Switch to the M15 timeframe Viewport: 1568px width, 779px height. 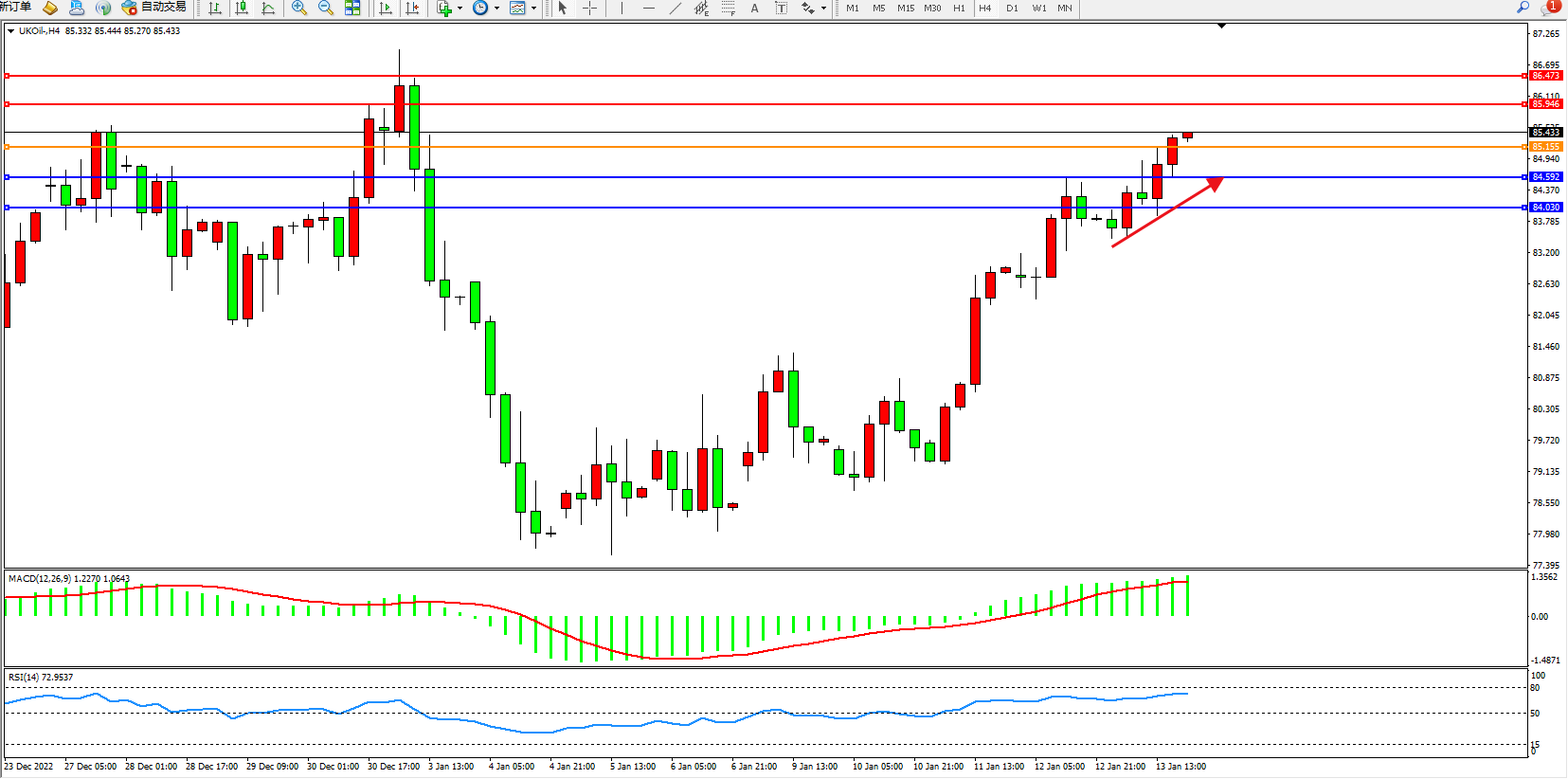coord(906,9)
